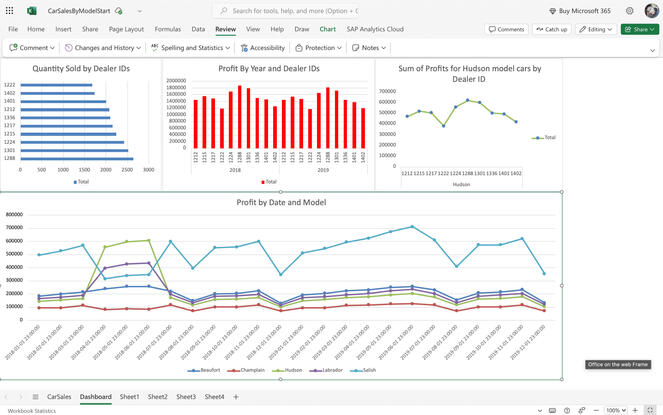Open the Notes dropdown
The image size is (663, 415).
click(371, 48)
